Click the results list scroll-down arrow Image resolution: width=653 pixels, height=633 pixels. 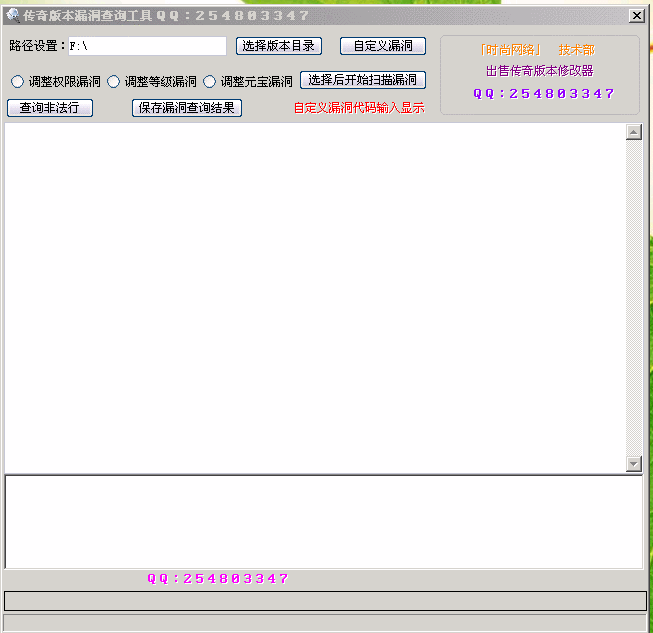(x=633, y=464)
